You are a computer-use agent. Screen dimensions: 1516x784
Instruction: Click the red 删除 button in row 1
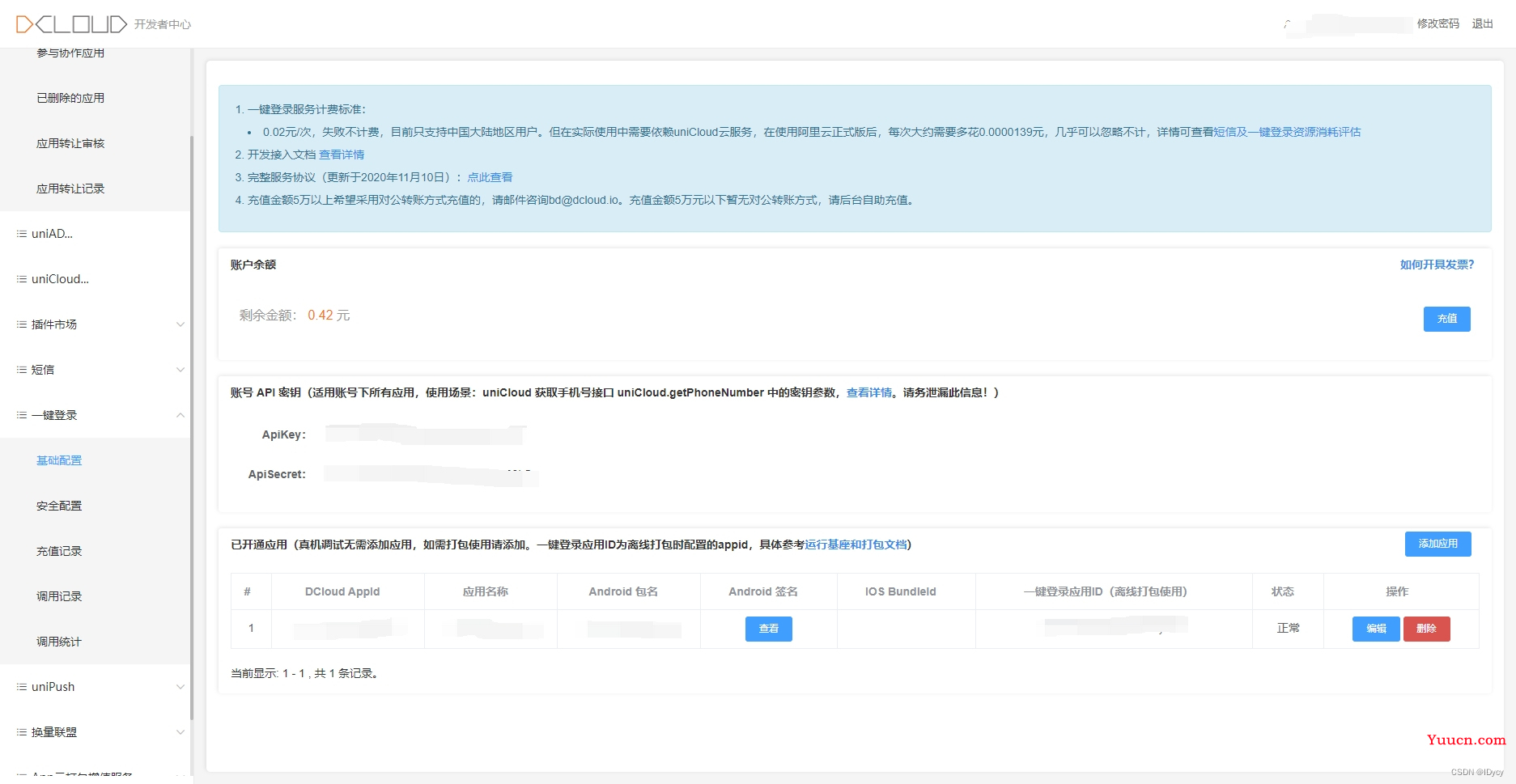point(1427,629)
